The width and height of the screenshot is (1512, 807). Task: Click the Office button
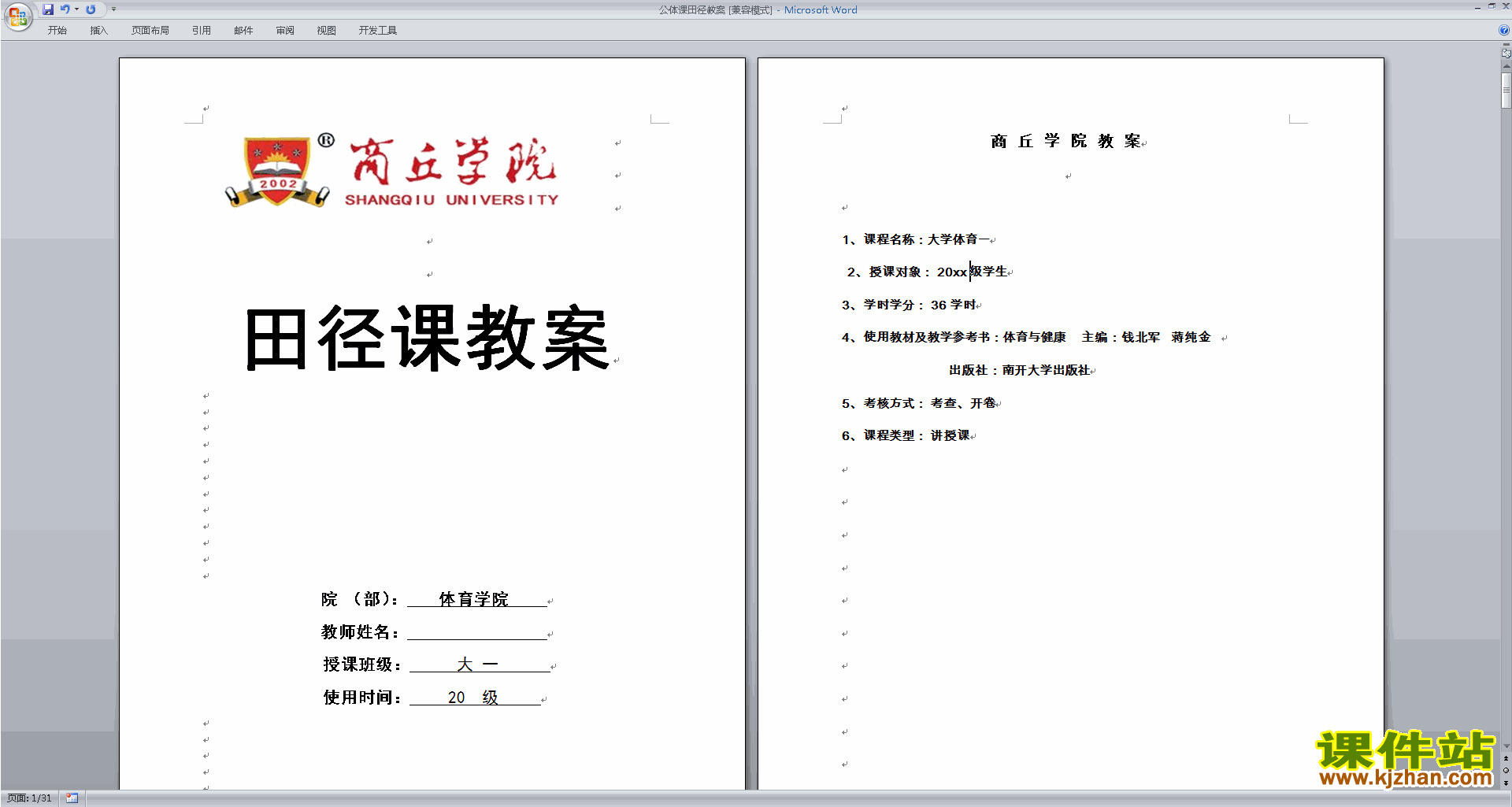pyautogui.click(x=17, y=17)
